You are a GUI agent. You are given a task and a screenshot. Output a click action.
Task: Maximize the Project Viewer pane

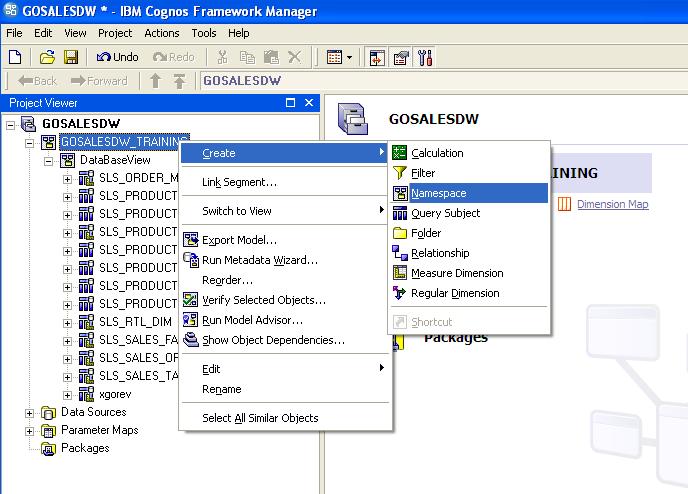tap(290, 103)
